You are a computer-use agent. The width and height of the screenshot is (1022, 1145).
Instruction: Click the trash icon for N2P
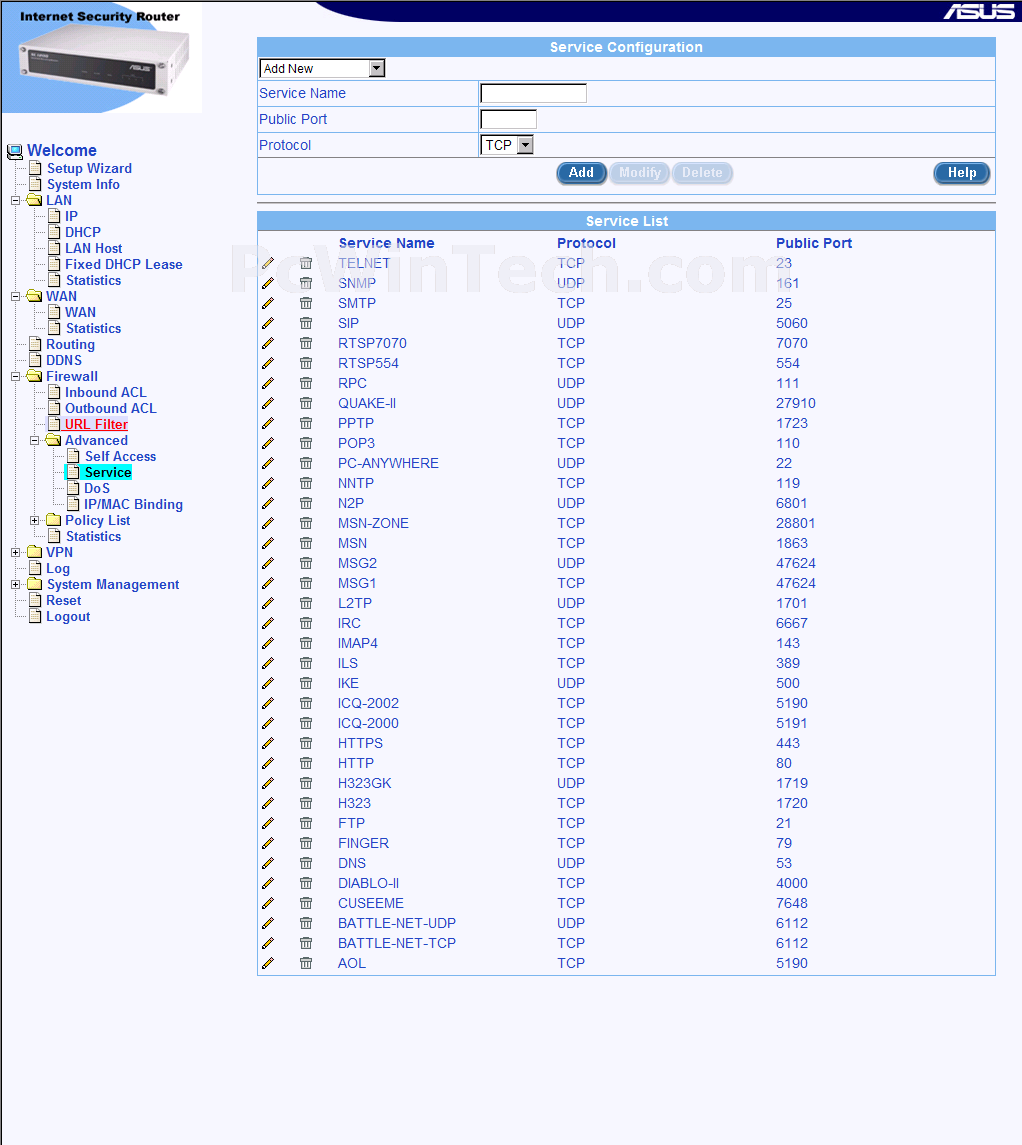[x=306, y=503]
